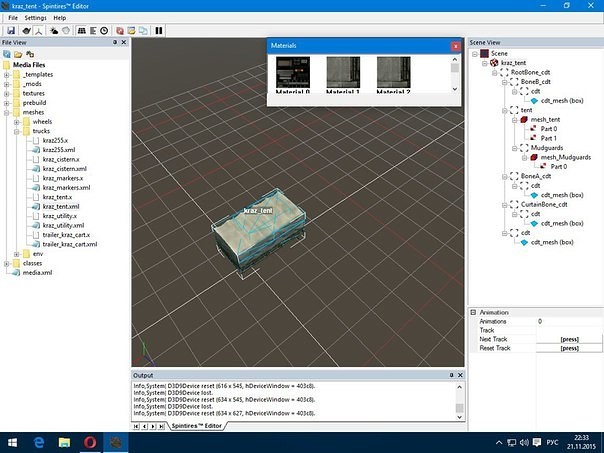Collapse the meshes folder
The height and width of the screenshot is (453, 604).
coord(7,112)
